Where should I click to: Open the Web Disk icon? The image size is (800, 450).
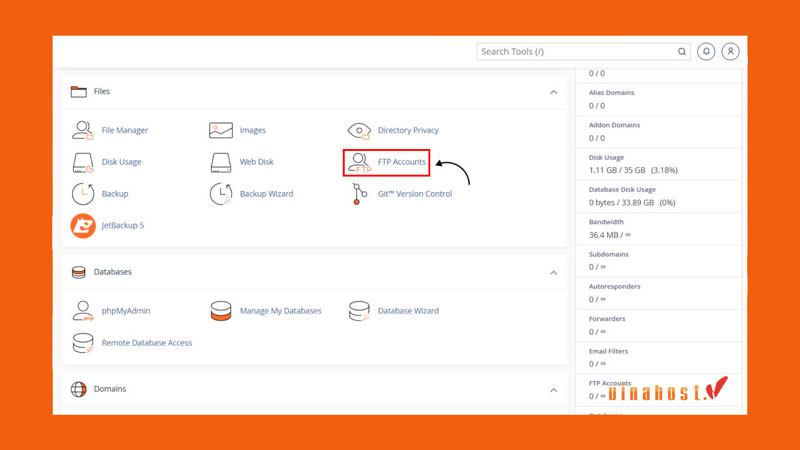coord(221,162)
